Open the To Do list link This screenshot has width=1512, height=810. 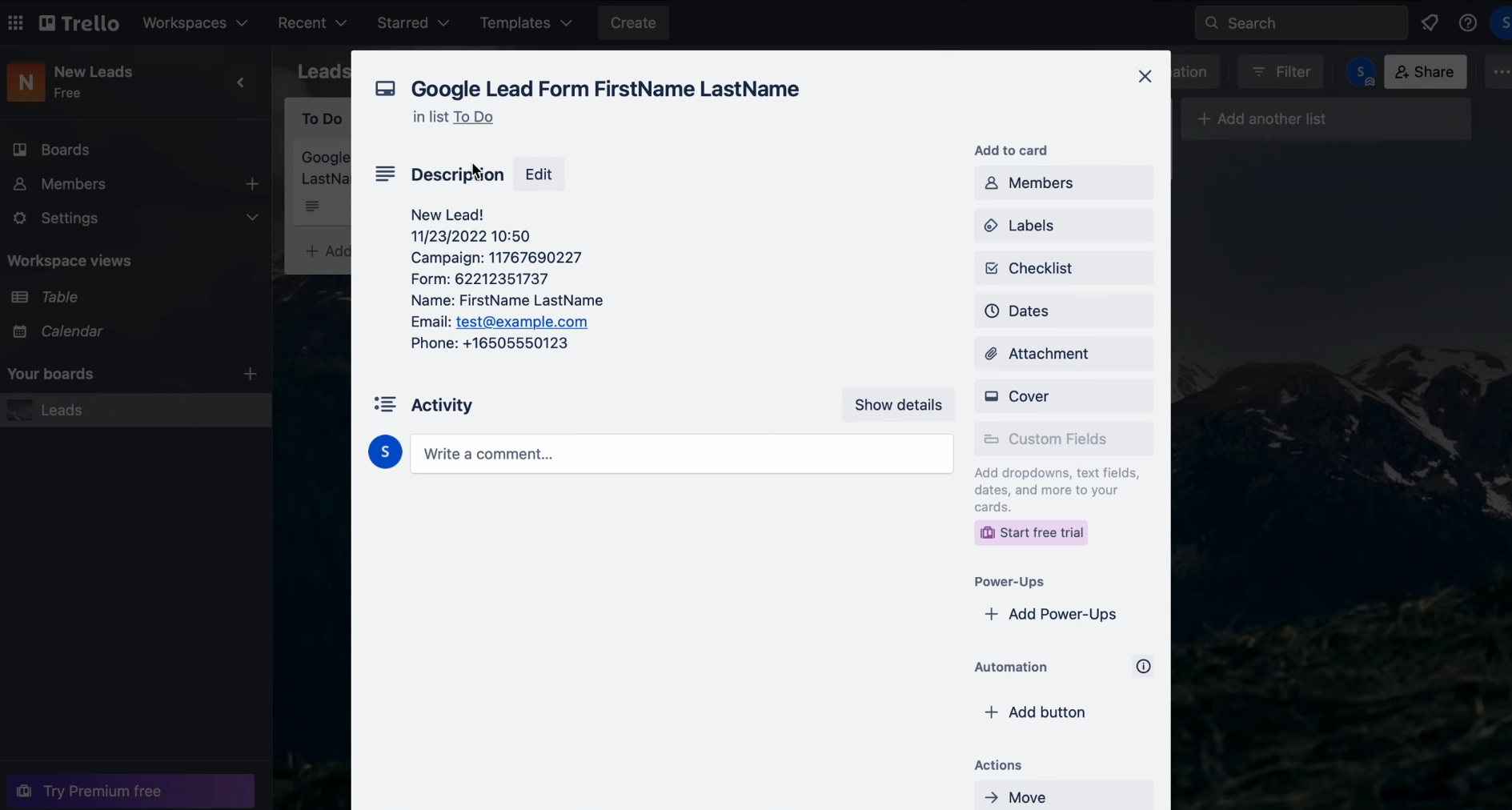point(473,117)
